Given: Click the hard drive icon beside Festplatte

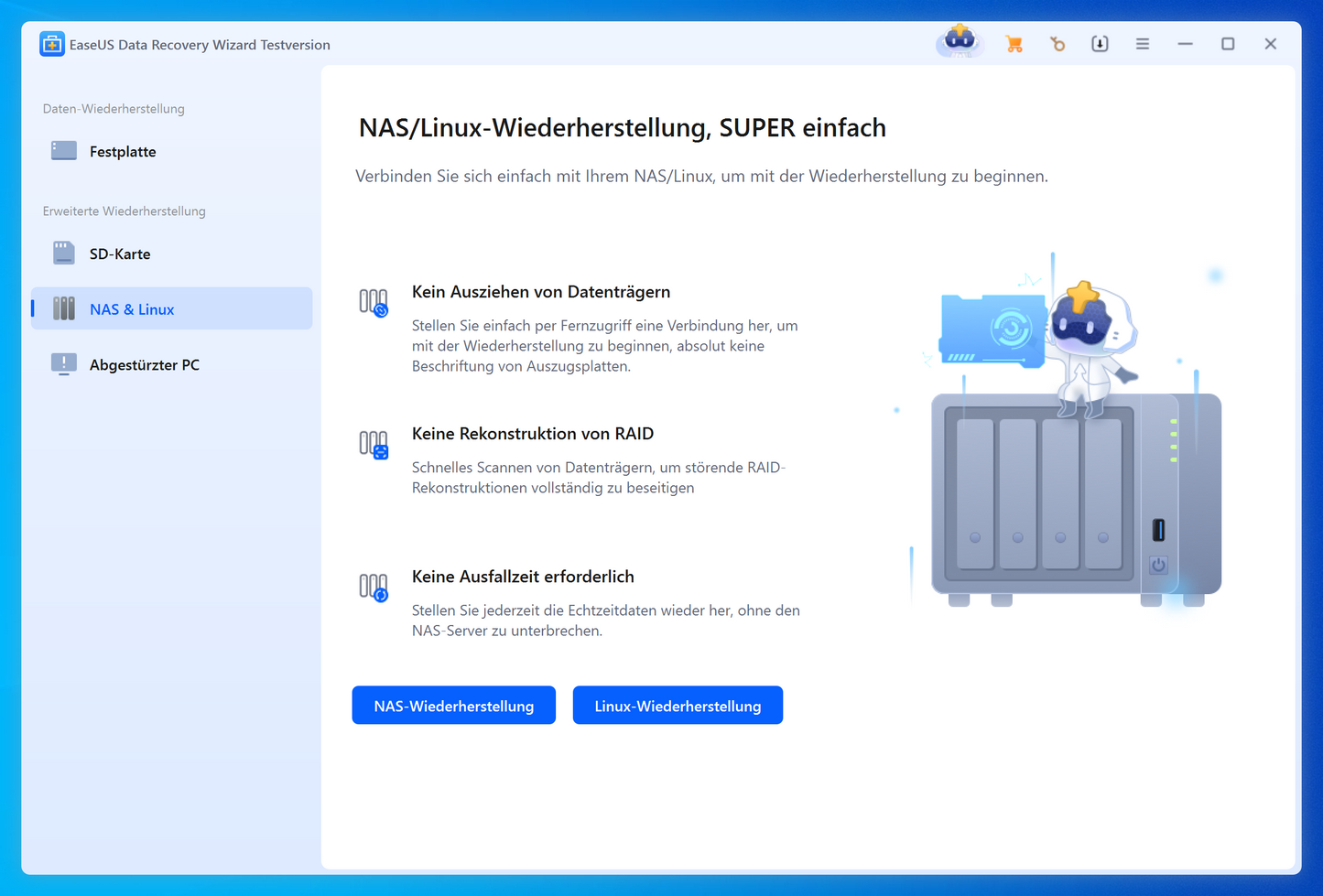Looking at the screenshot, I should 64,151.
